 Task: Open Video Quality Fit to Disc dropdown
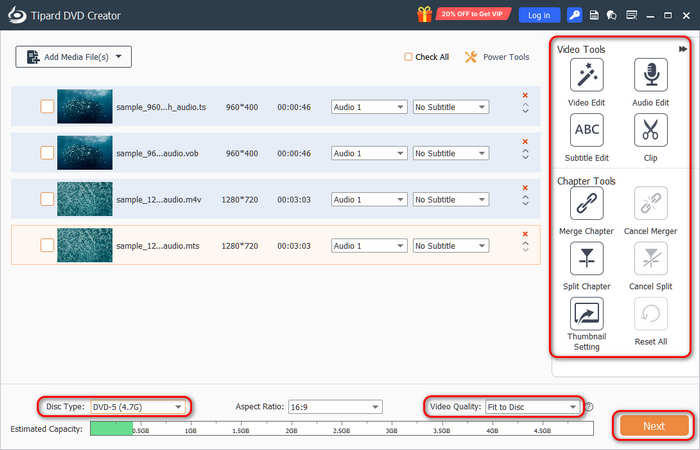click(x=532, y=407)
